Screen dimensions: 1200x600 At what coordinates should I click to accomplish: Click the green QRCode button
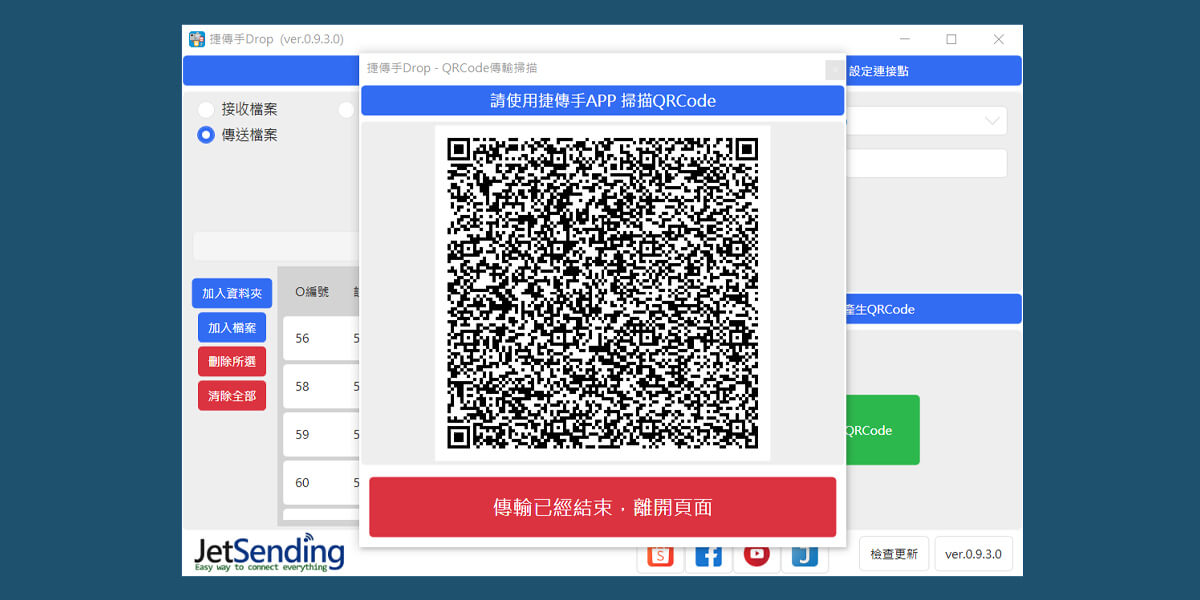pos(882,430)
